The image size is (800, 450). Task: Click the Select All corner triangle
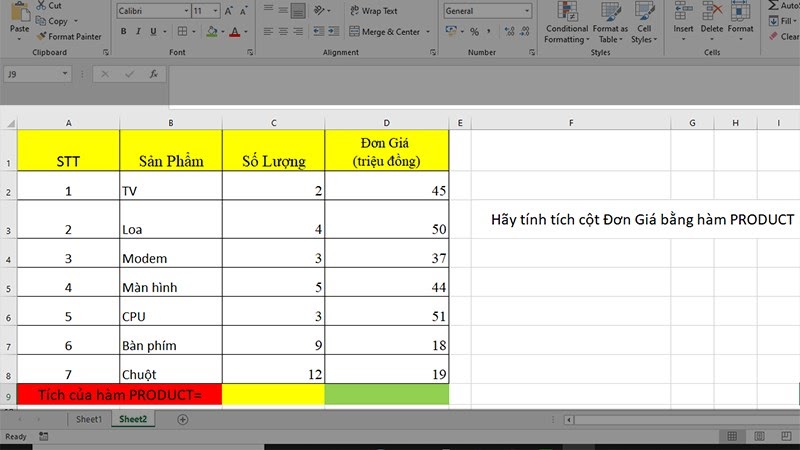[x=10, y=123]
